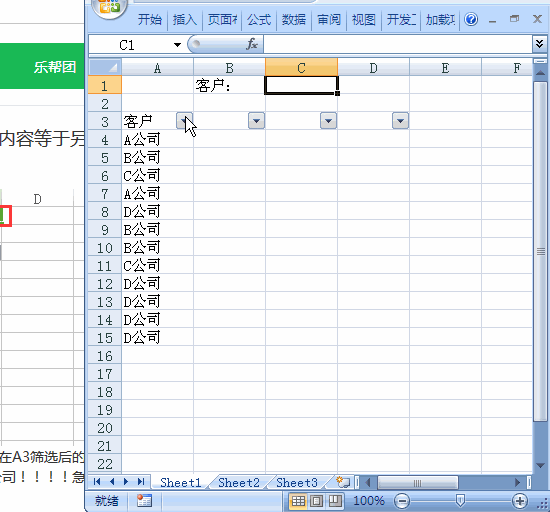Click the zoom out minus button

402,501
